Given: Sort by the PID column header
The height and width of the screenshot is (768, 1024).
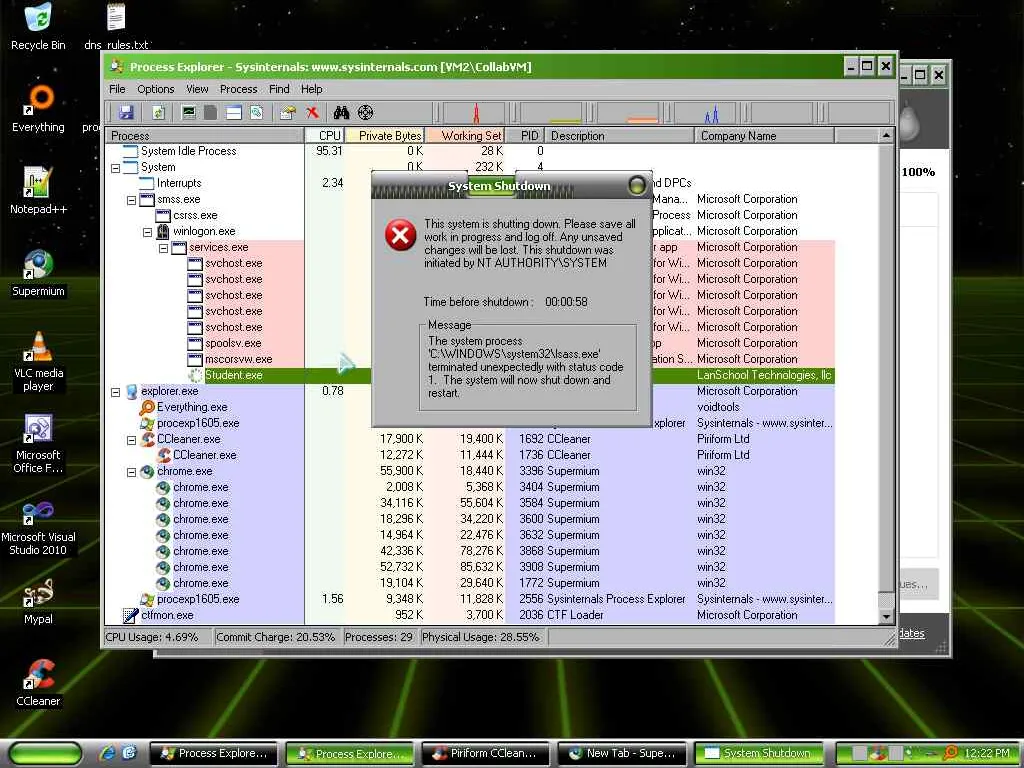Looking at the screenshot, I should [x=525, y=136].
